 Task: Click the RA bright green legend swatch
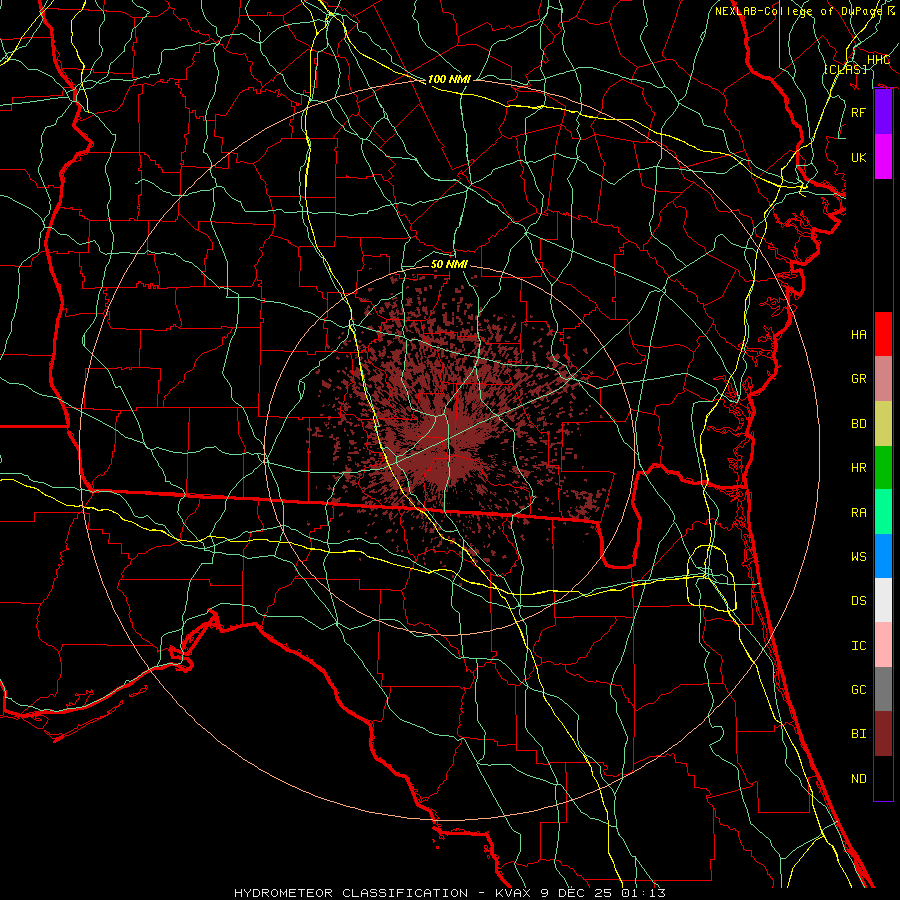point(883,512)
